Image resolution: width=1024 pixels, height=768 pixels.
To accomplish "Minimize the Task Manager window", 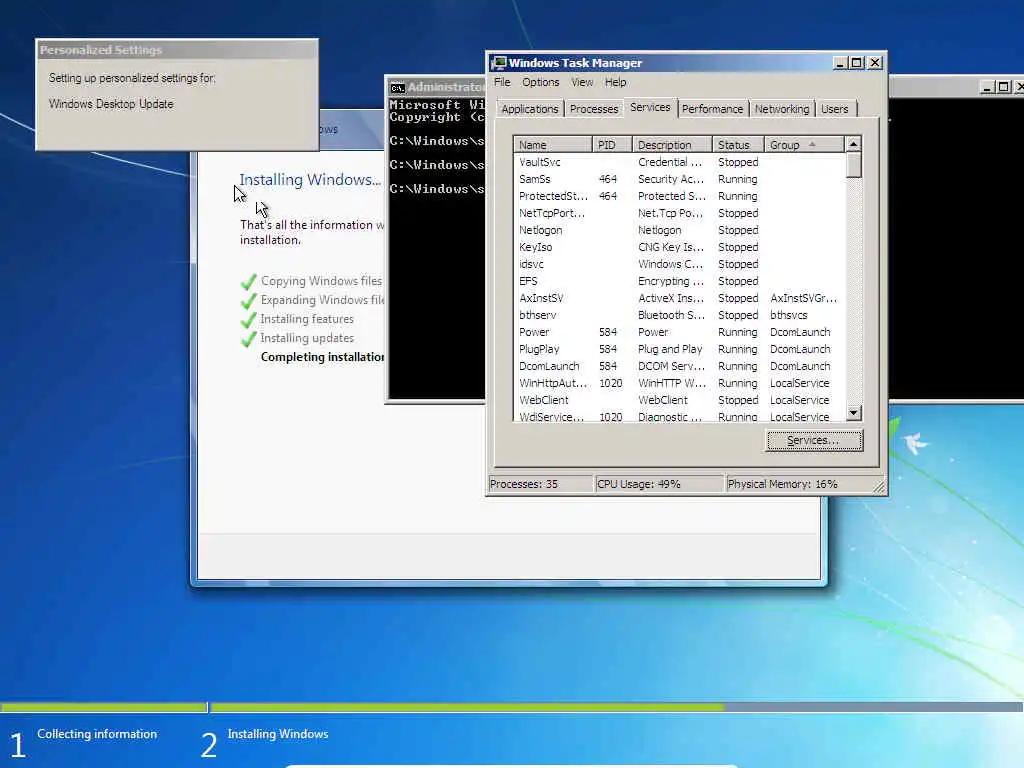I will [x=840, y=63].
